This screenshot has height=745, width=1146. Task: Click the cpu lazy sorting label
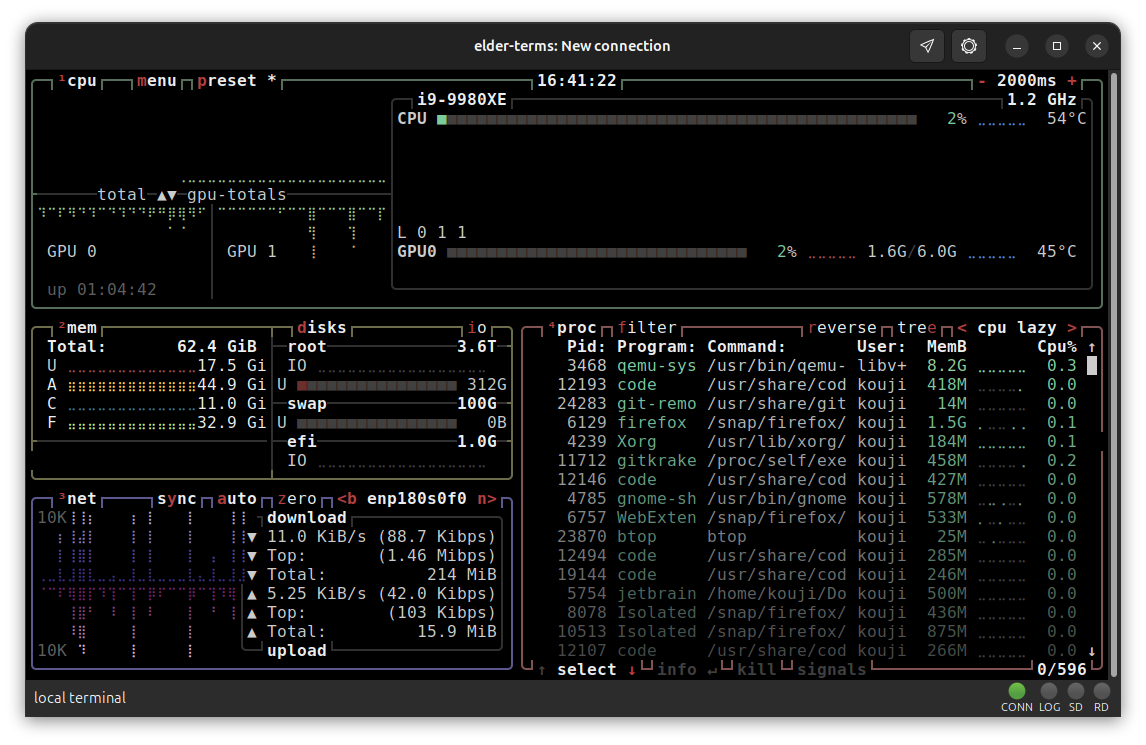point(1017,328)
